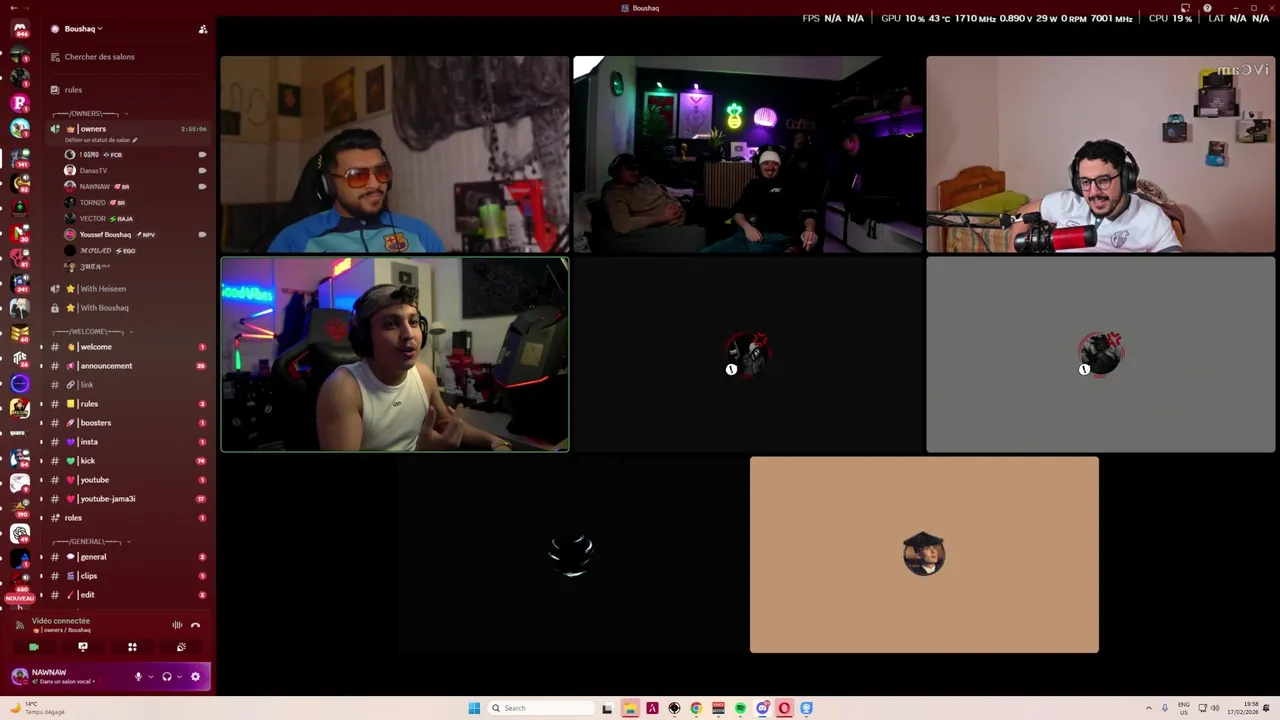Select the grey tile participant avatar
Screen dimensions: 1280x720
(1101, 354)
